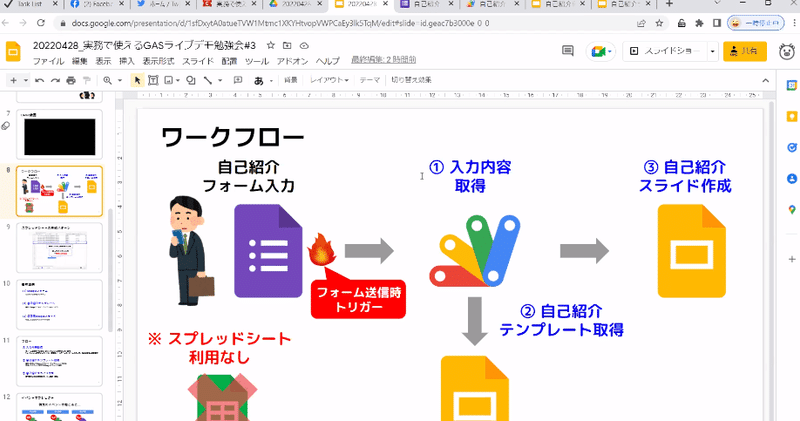Click the あ input tools icon
This screenshot has width=800, height=421.
point(259,80)
